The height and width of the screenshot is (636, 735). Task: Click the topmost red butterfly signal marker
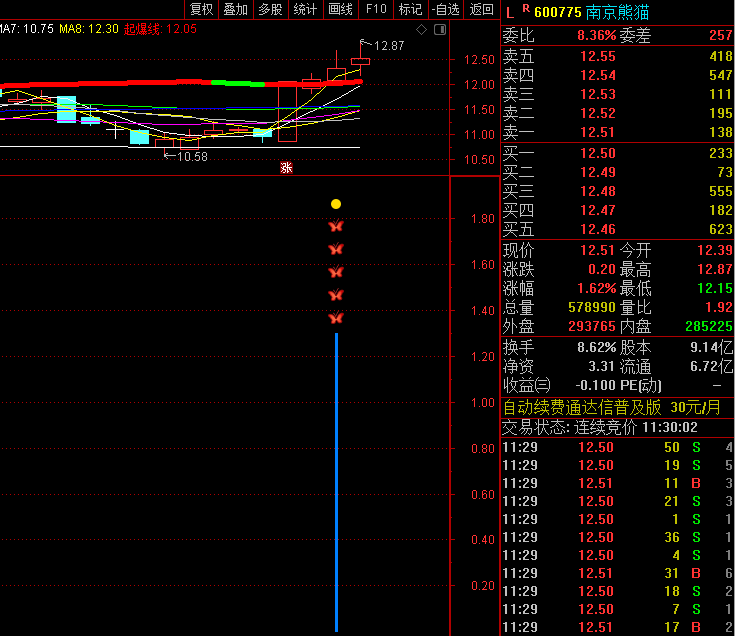[336, 227]
